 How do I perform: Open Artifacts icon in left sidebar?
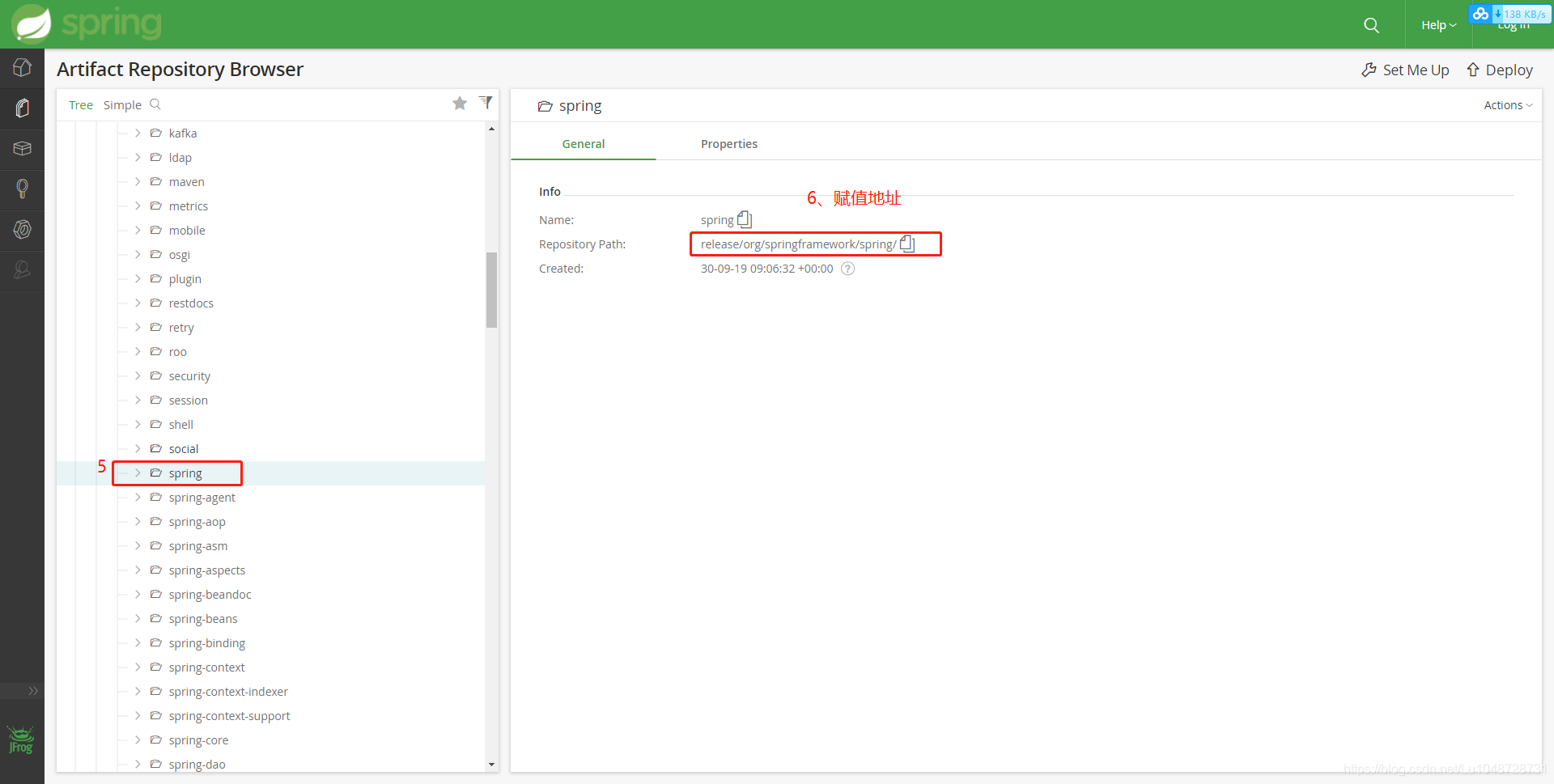click(22, 108)
